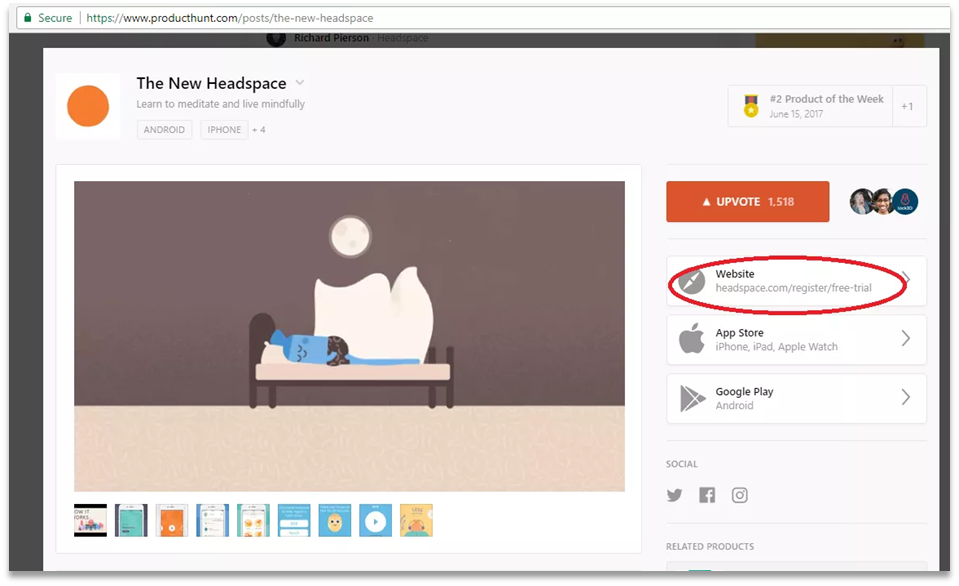Open the headspace.com/register/free-trial website link
This screenshot has height=586, width=959.
pyautogui.click(x=796, y=281)
